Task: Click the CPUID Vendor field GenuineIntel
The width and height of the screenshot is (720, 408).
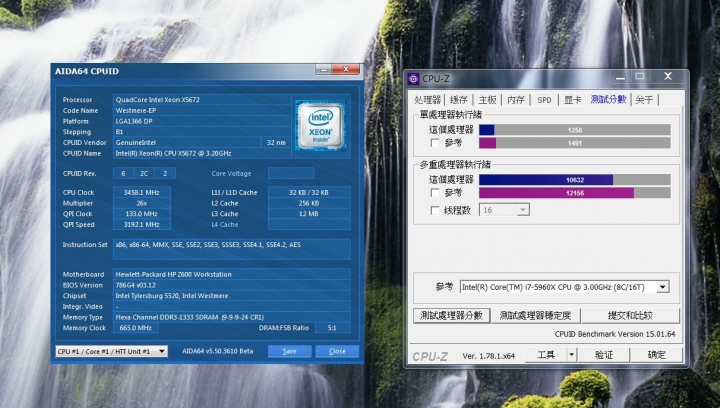Action: pyautogui.click(x=186, y=143)
